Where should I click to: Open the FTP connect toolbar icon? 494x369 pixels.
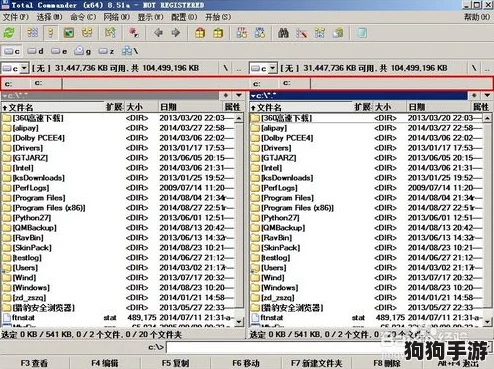pos(242,33)
